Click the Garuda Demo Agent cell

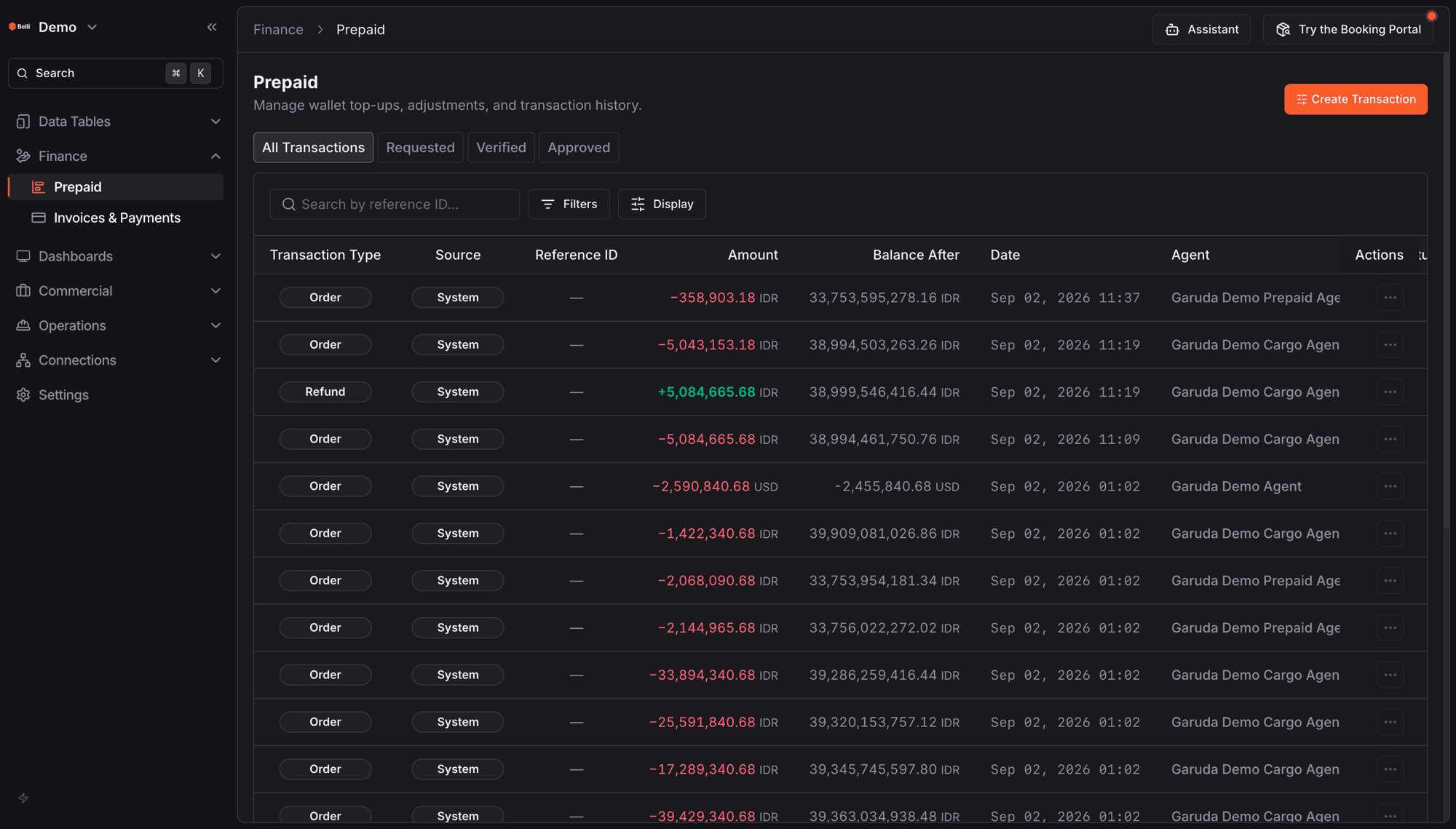(x=1236, y=486)
